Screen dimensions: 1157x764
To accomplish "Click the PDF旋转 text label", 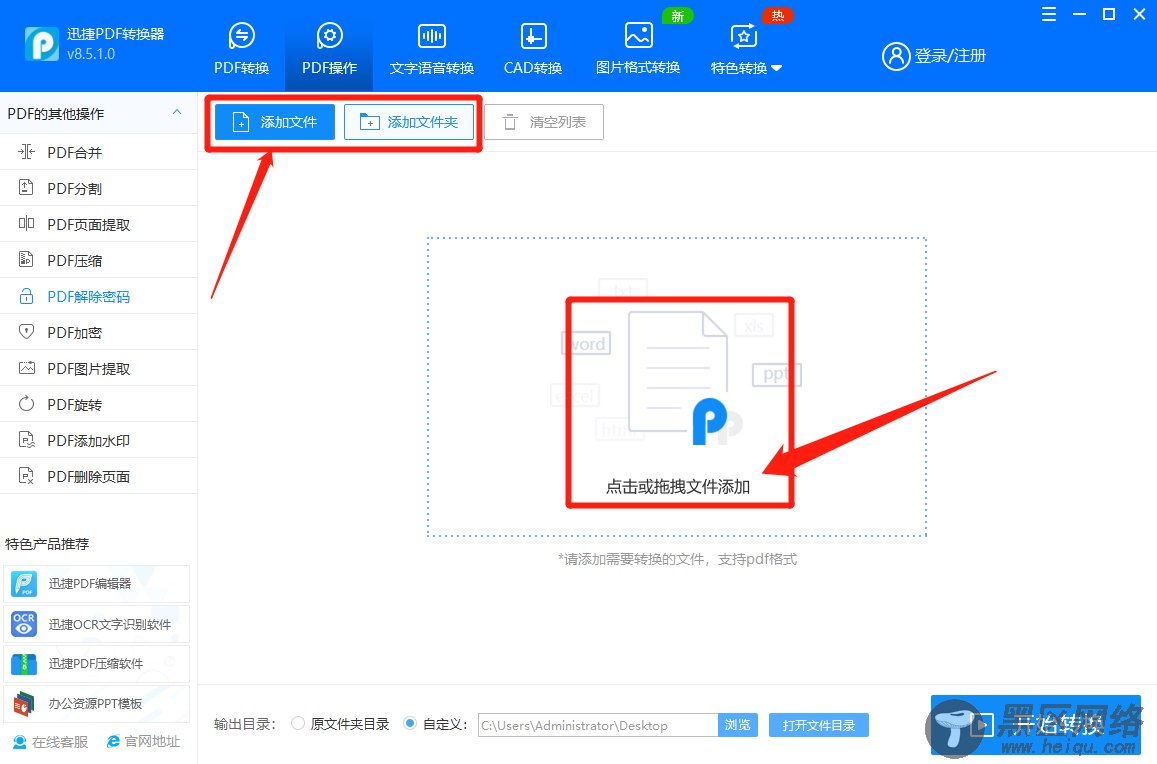I will (75, 405).
